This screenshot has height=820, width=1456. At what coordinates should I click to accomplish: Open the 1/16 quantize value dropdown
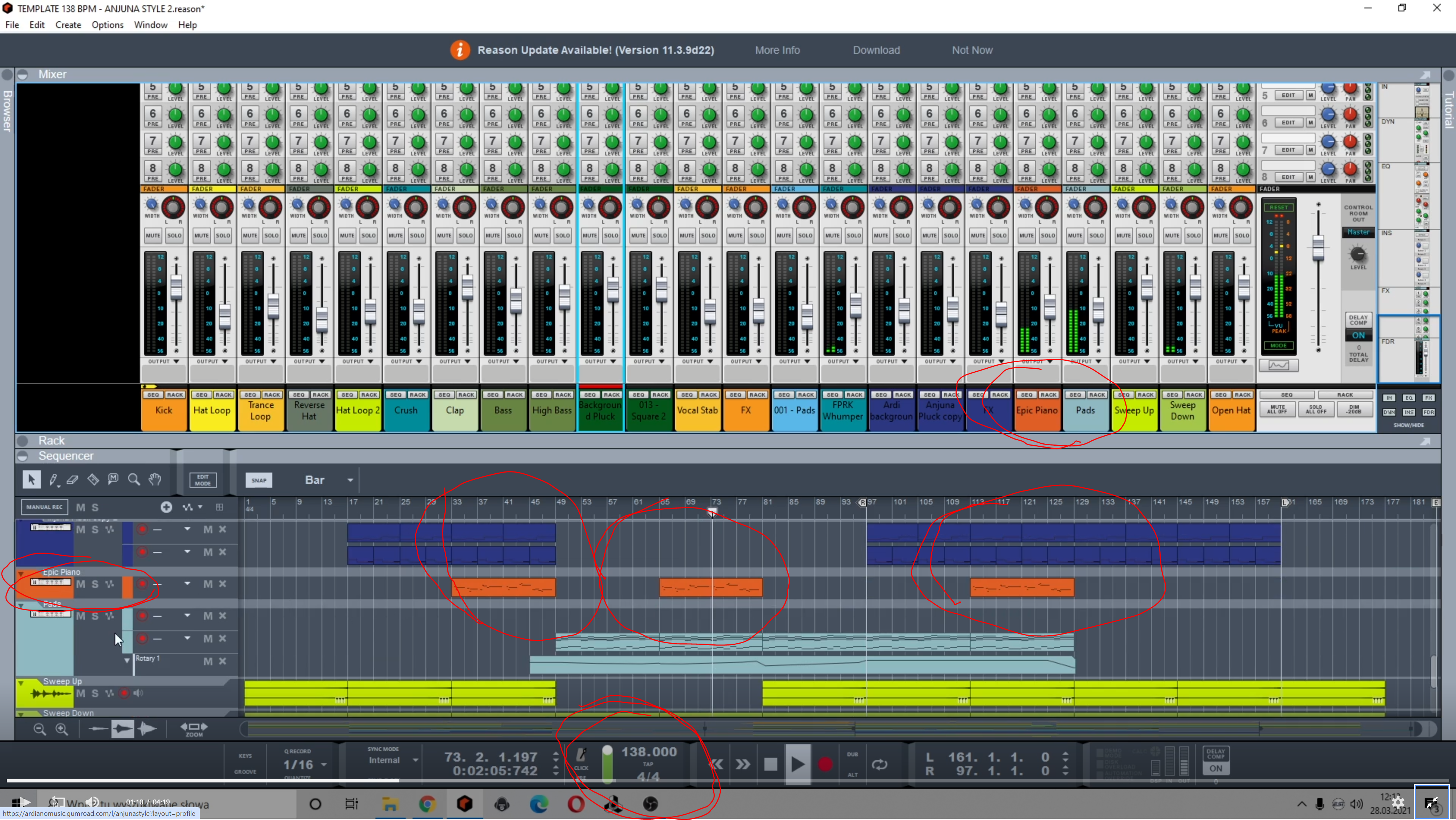(x=324, y=765)
